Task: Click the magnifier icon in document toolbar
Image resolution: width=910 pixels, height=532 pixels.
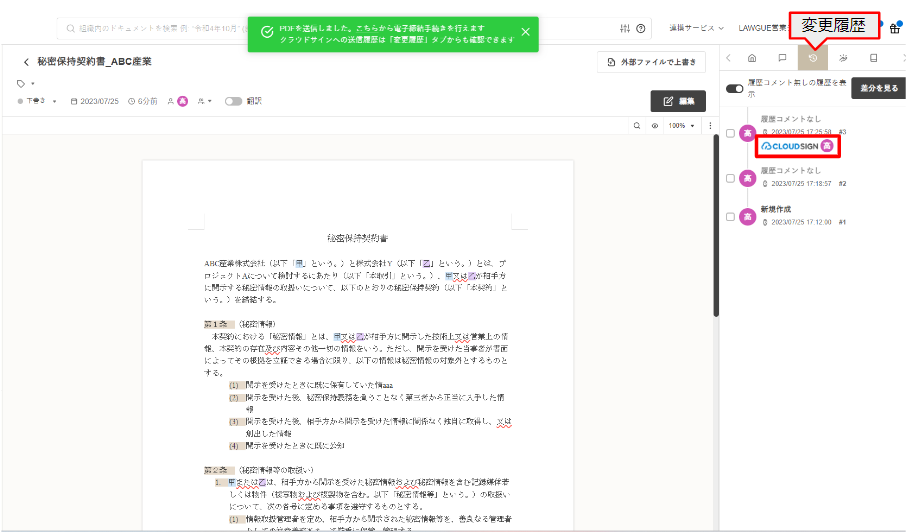Action: (636, 126)
